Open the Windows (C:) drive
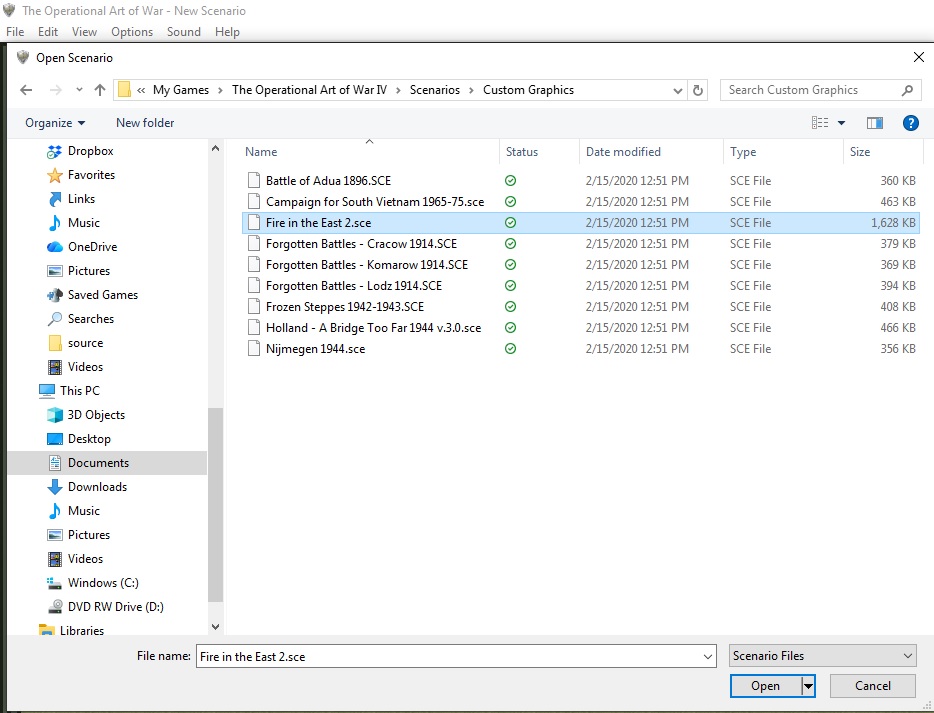This screenshot has height=713, width=934. pos(103,583)
